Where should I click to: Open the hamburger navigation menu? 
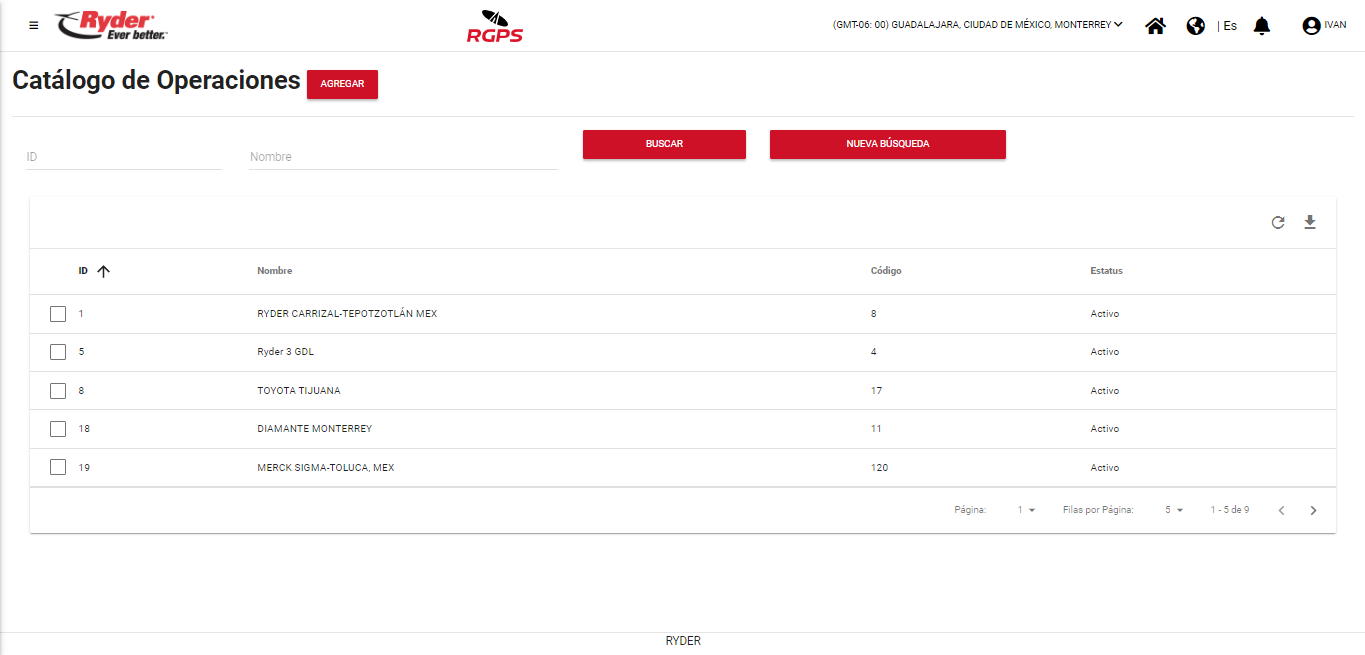[34, 25]
